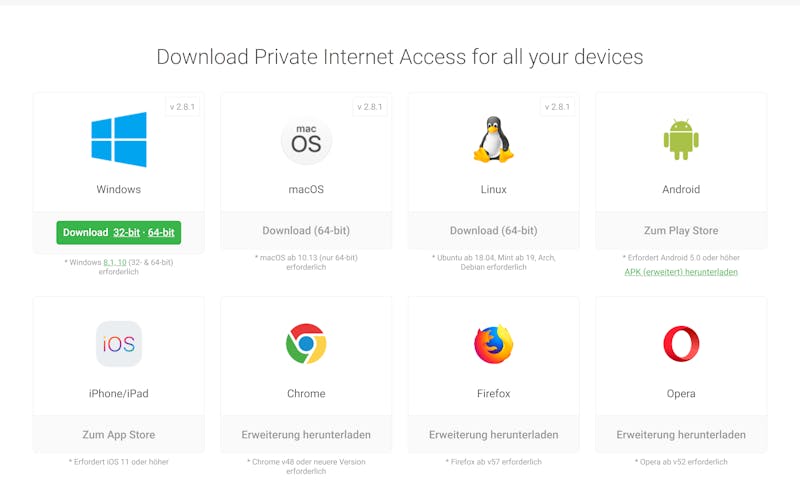800x496 pixels.
Task: Click the red Opera logo
Action: (x=681, y=343)
